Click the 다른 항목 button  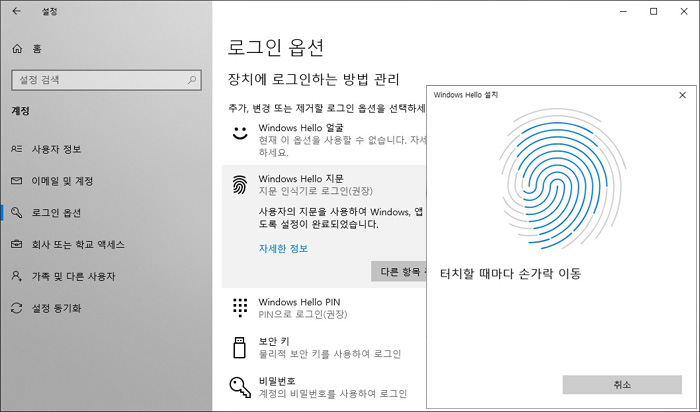click(399, 272)
